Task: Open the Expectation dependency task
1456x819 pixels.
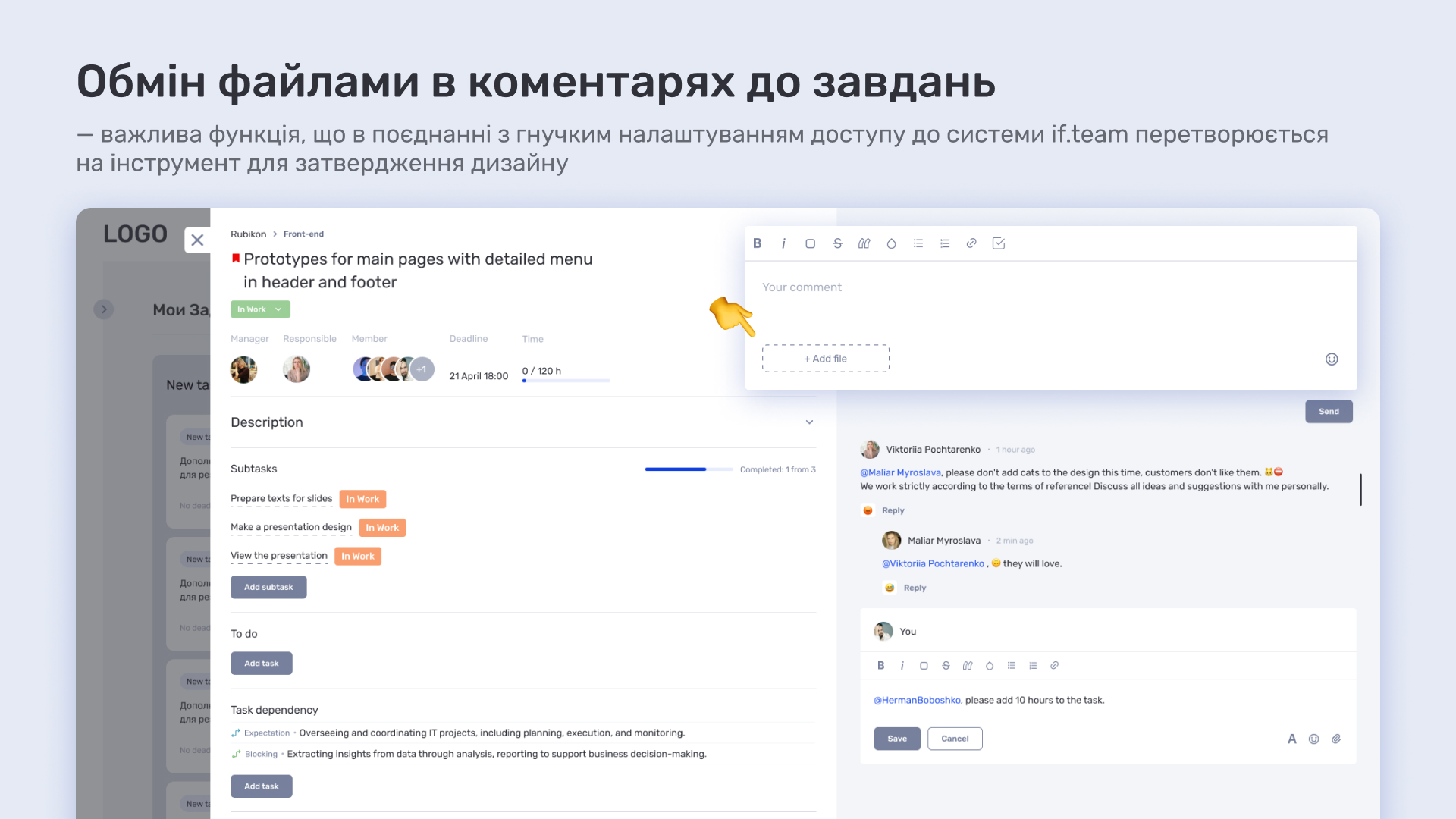Action: pyautogui.click(x=492, y=733)
